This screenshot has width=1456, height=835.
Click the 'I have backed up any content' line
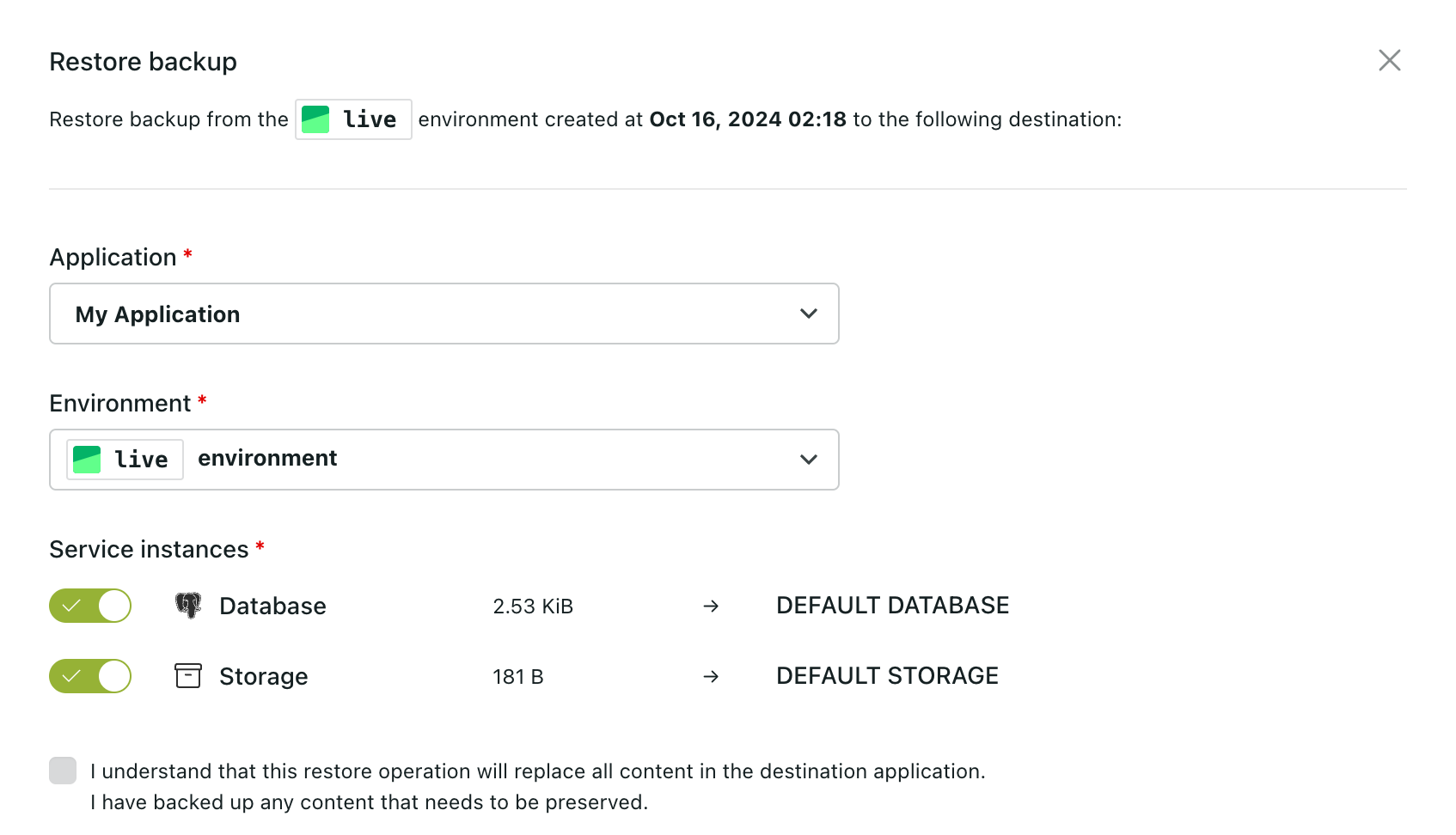(x=369, y=802)
